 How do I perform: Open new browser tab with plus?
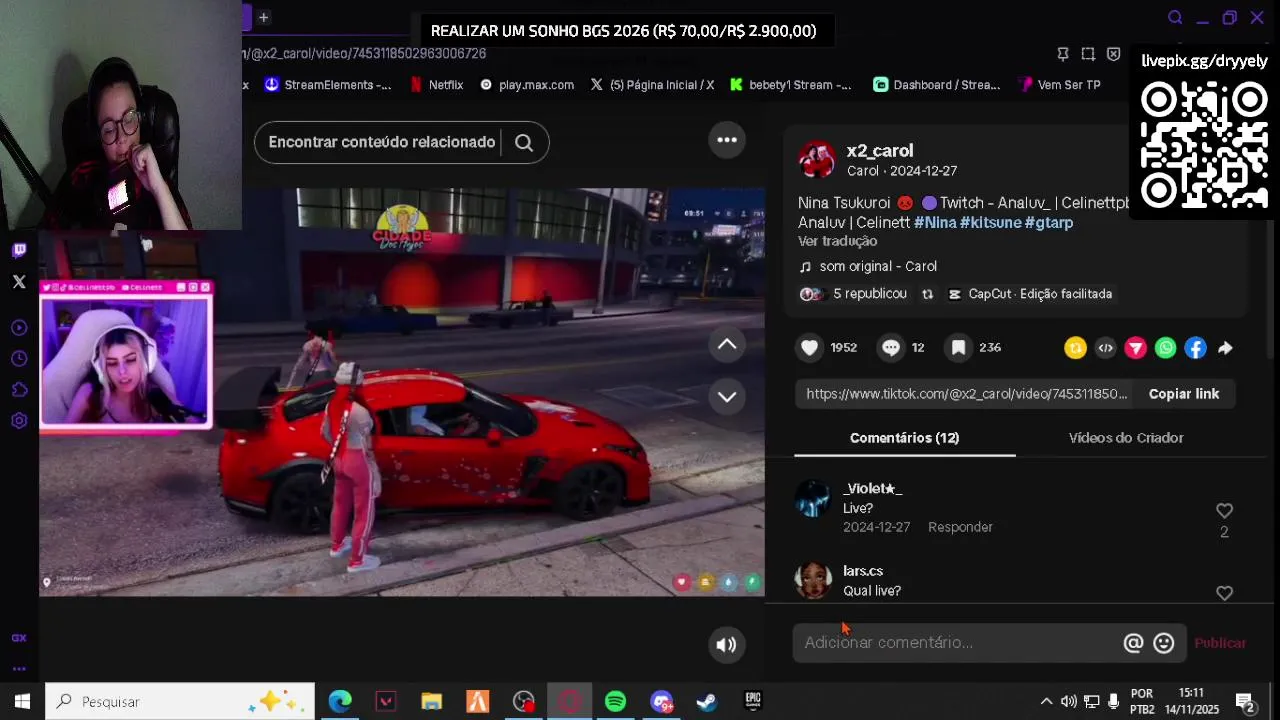pos(264,17)
